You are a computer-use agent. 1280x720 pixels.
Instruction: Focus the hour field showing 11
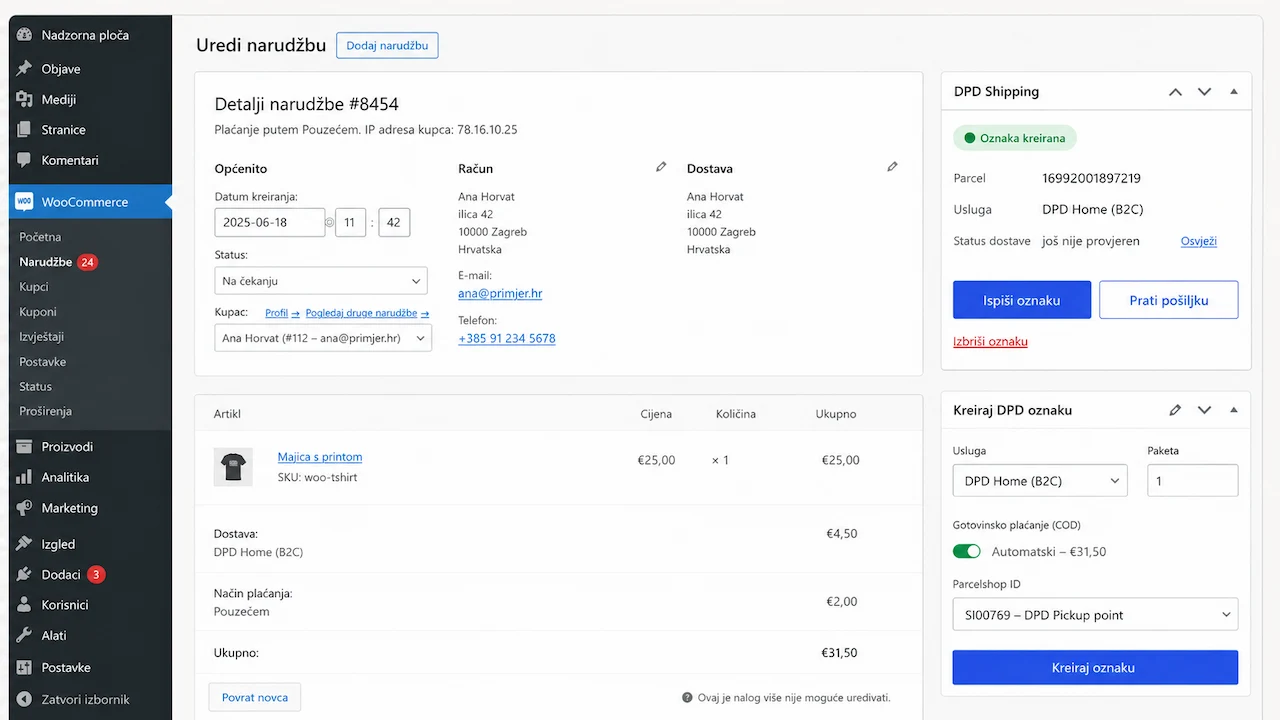(x=350, y=222)
